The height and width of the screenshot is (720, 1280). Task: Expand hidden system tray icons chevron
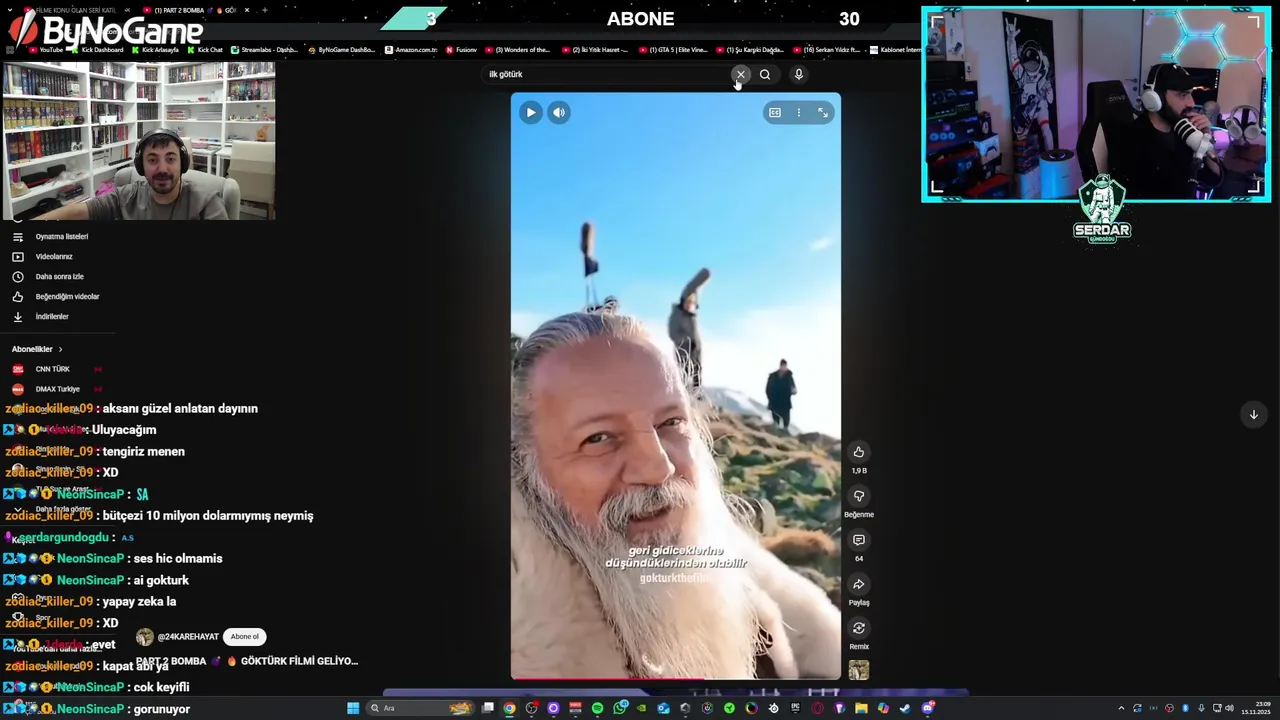(x=1121, y=708)
